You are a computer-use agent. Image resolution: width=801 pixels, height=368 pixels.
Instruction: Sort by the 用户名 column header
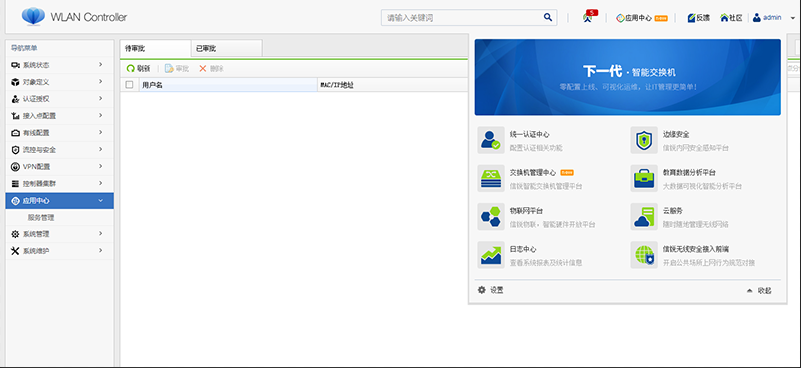[228, 85]
